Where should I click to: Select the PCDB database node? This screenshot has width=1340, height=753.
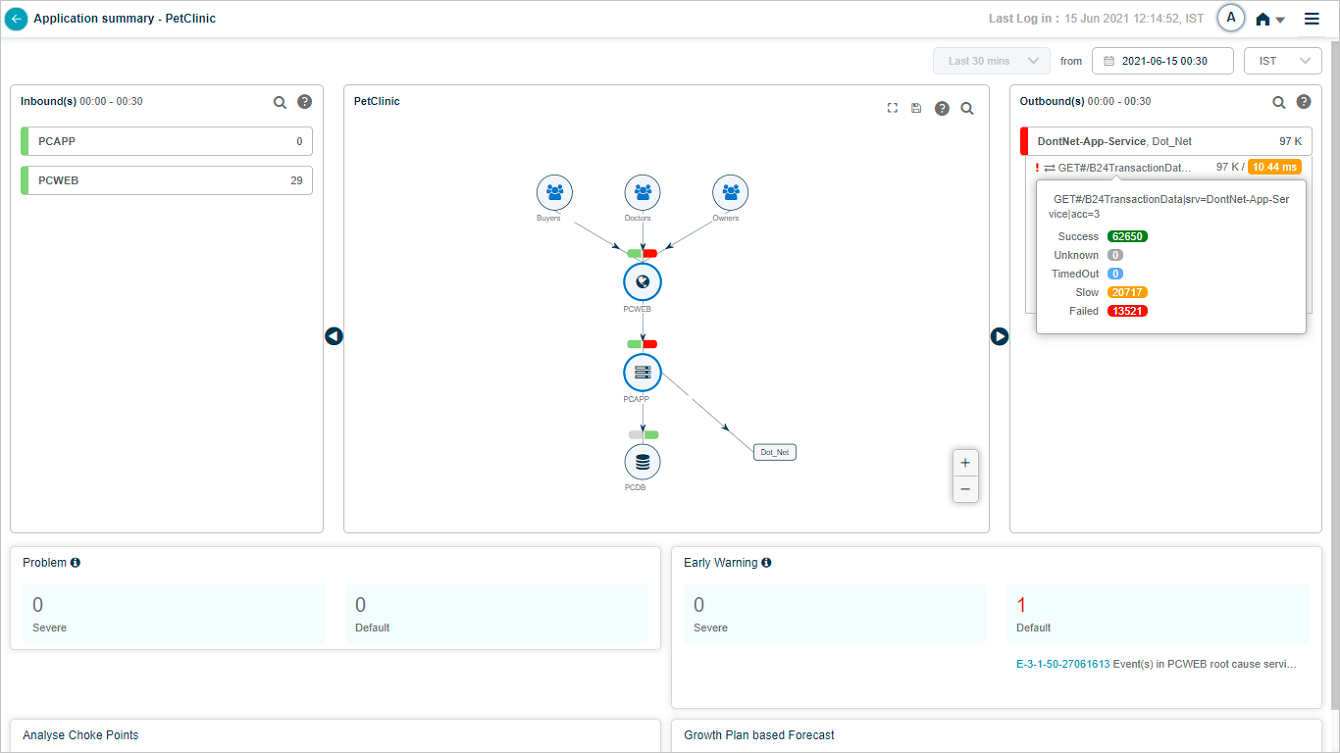point(642,462)
